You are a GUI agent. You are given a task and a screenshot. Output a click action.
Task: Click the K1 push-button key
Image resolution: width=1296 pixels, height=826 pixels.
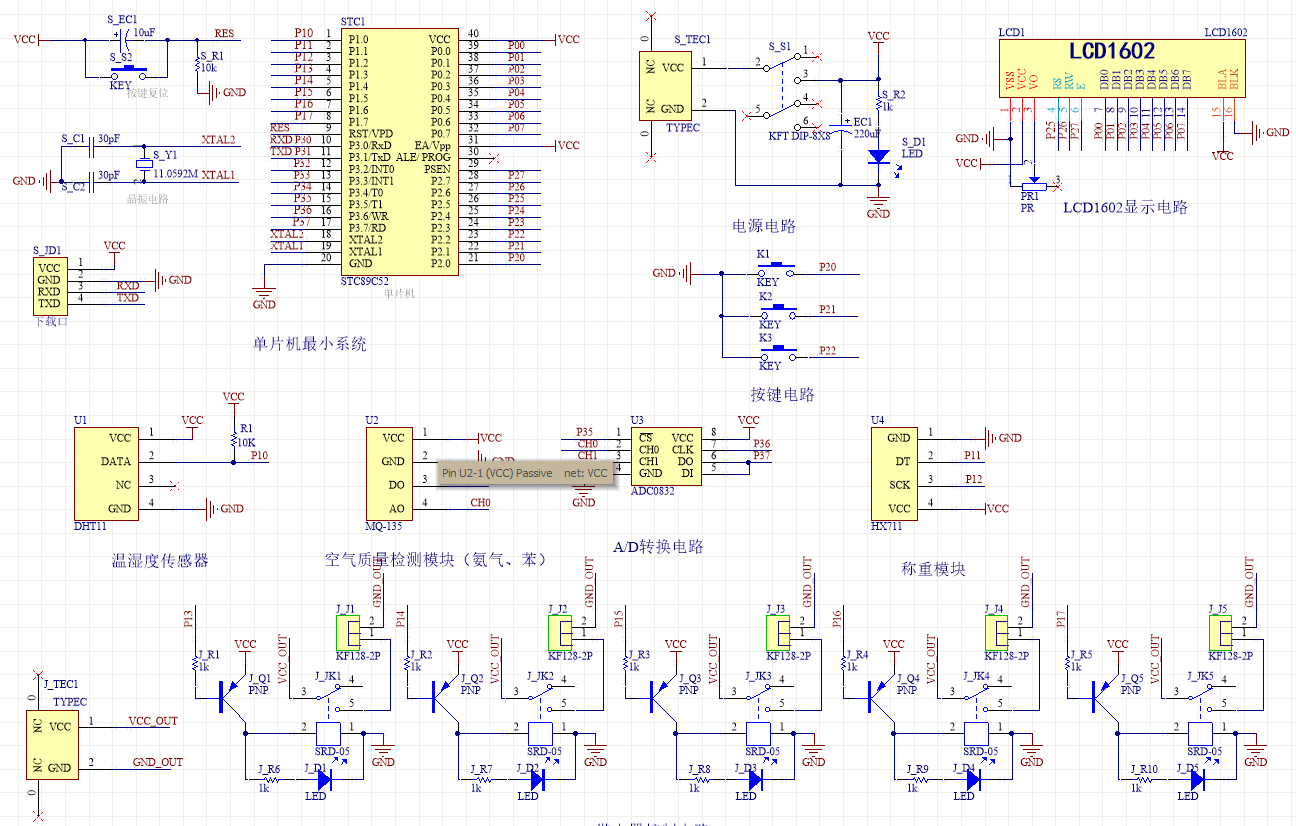point(777,270)
